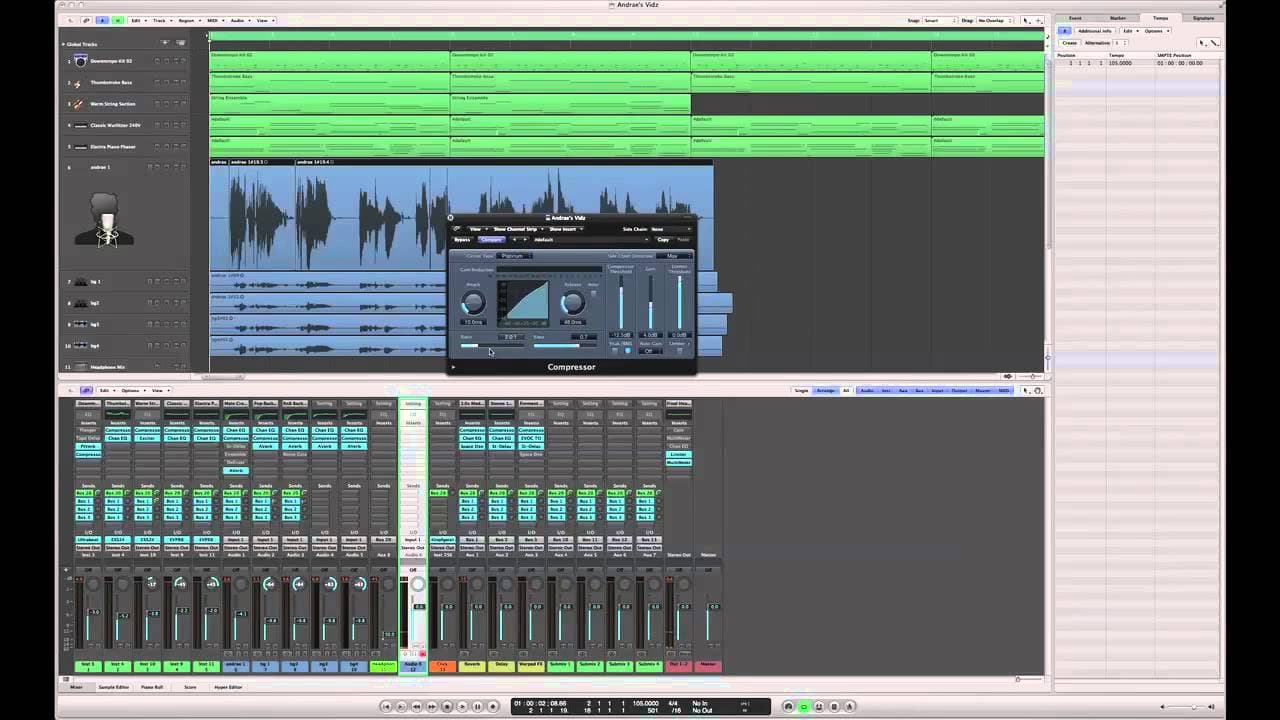Open the Sample Editor tab
The image size is (1280, 720).
tap(113, 687)
